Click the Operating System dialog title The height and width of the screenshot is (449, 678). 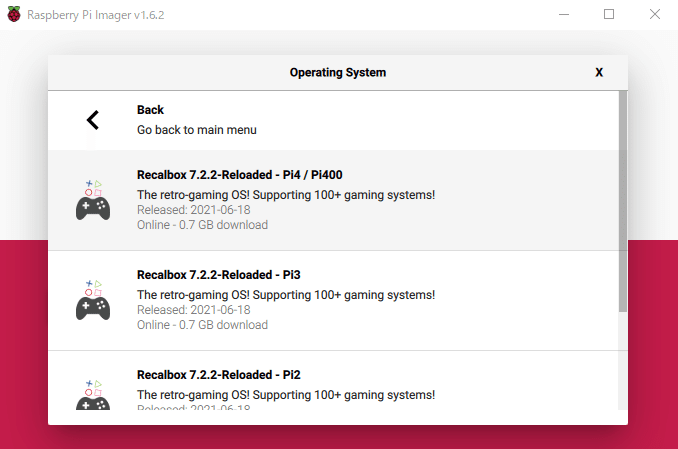(x=338, y=73)
